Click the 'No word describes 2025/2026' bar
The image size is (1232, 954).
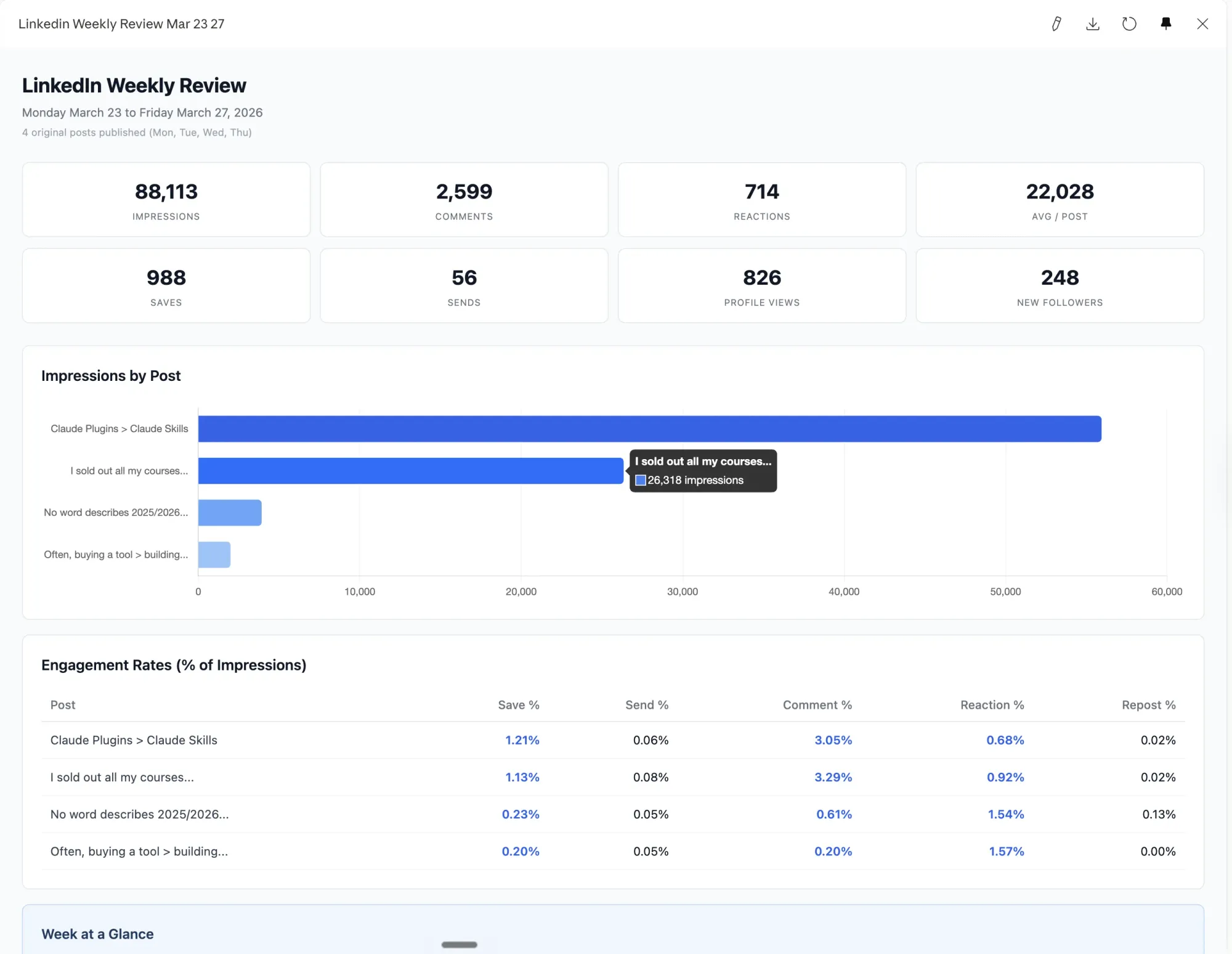point(230,513)
